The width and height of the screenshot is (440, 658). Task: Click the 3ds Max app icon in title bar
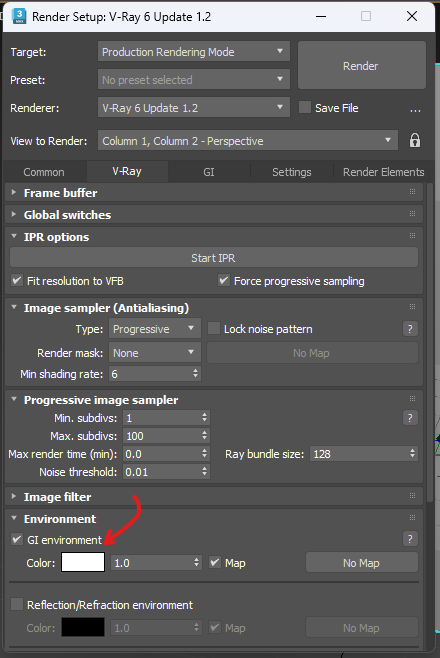point(19,16)
